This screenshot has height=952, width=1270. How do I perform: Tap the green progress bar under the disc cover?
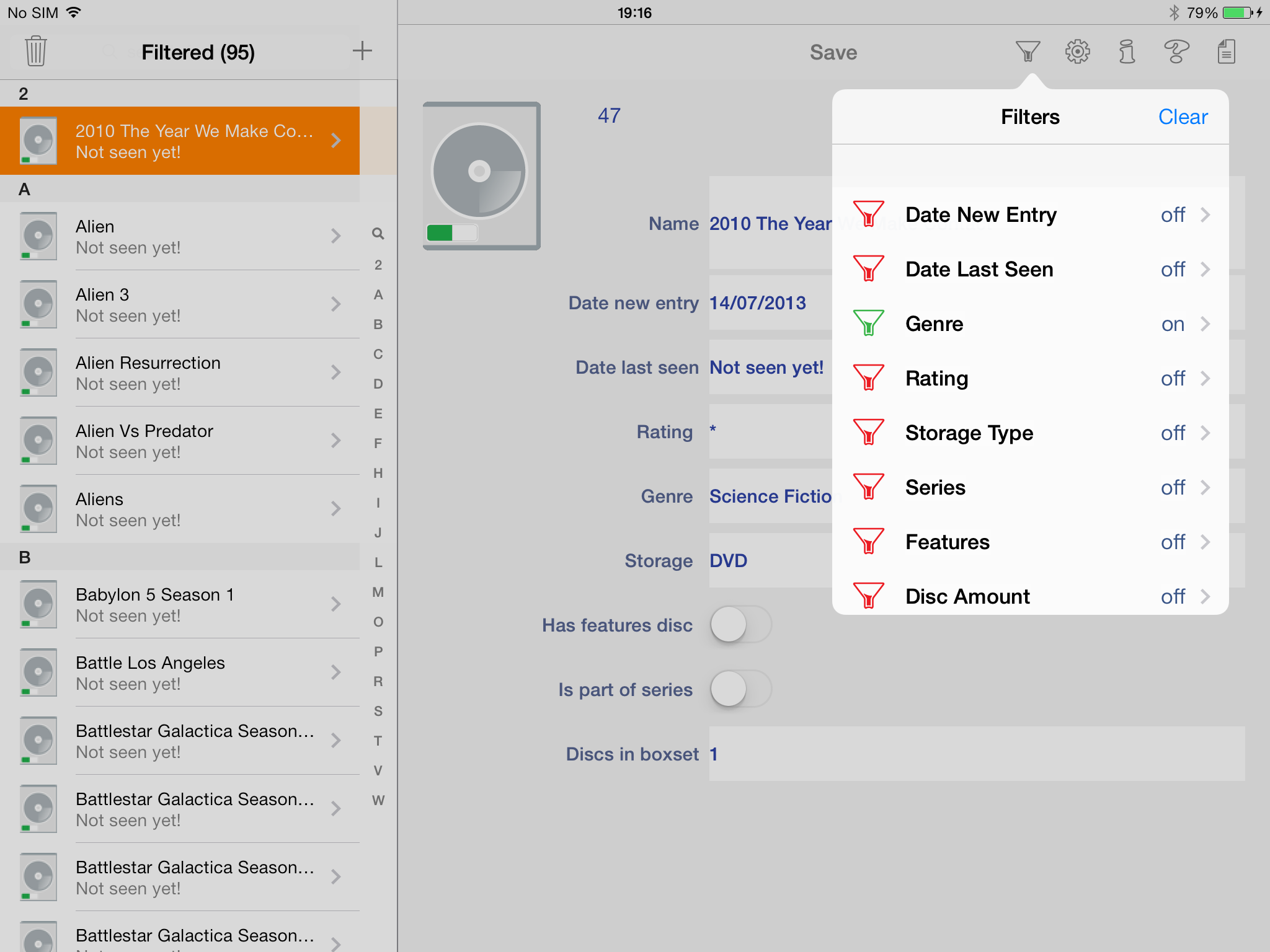coord(452,232)
